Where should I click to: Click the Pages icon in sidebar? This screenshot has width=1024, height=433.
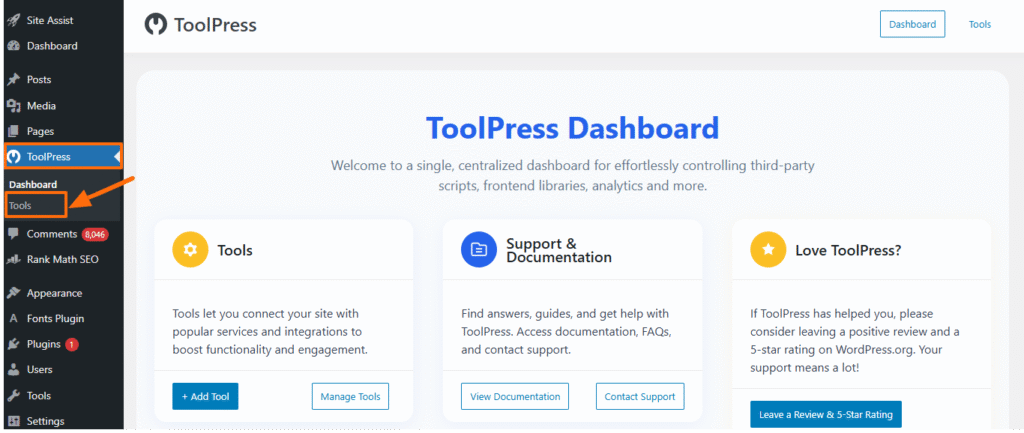(13, 131)
